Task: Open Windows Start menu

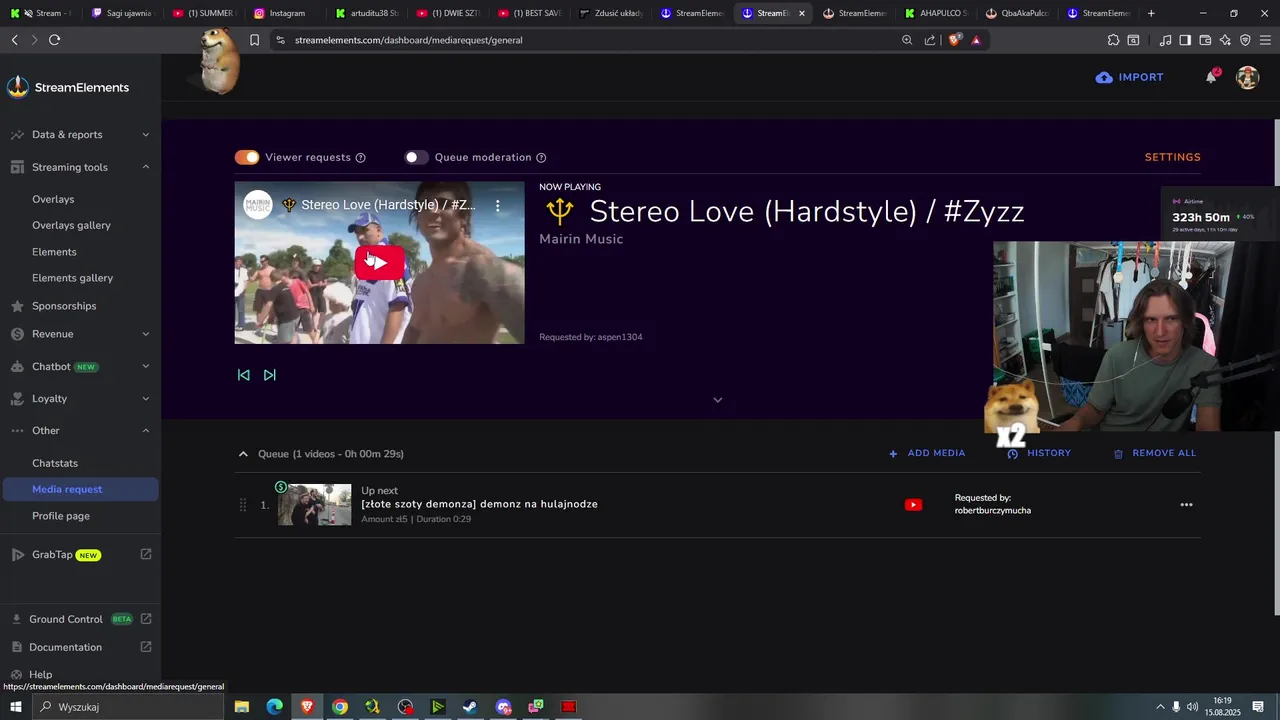Action: coord(15,707)
